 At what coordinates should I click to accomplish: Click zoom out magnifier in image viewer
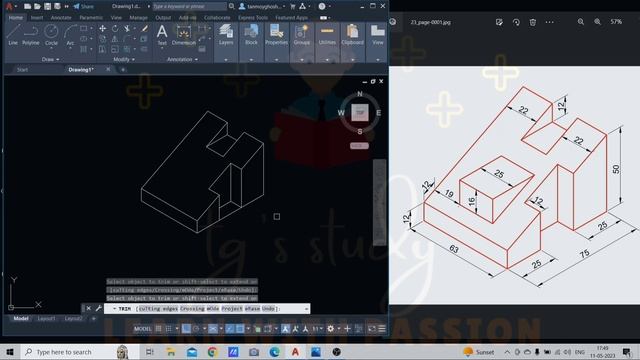[x=580, y=22]
